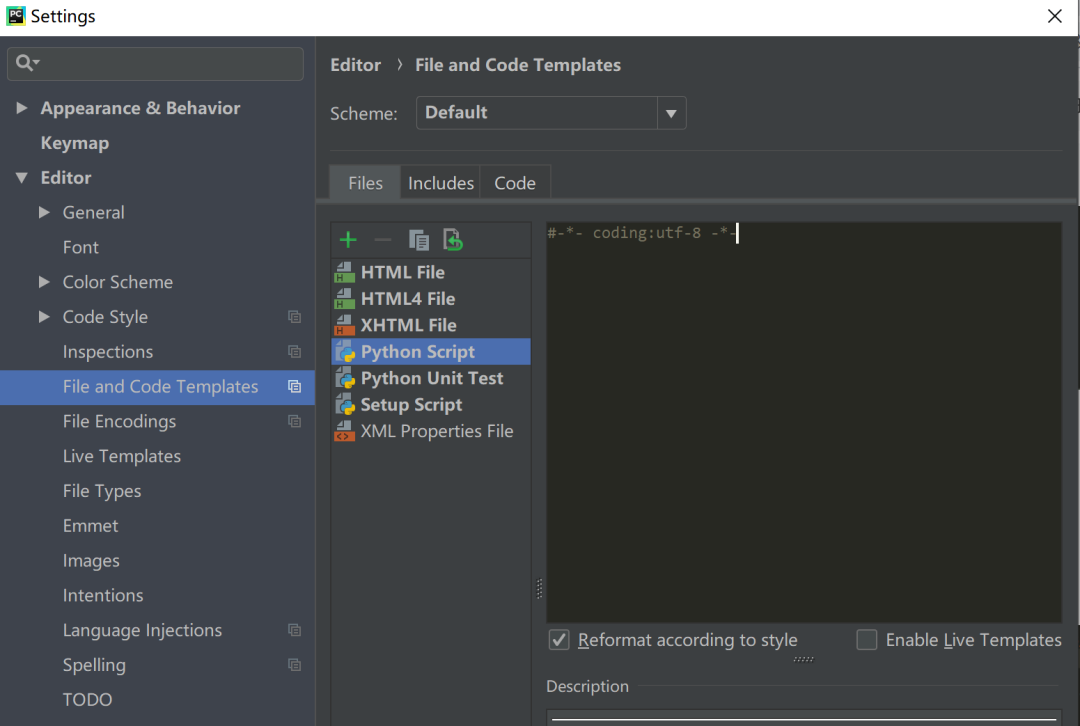The width and height of the screenshot is (1080, 726).
Task: Open Live Templates settings page
Action: (x=122, y=456)
